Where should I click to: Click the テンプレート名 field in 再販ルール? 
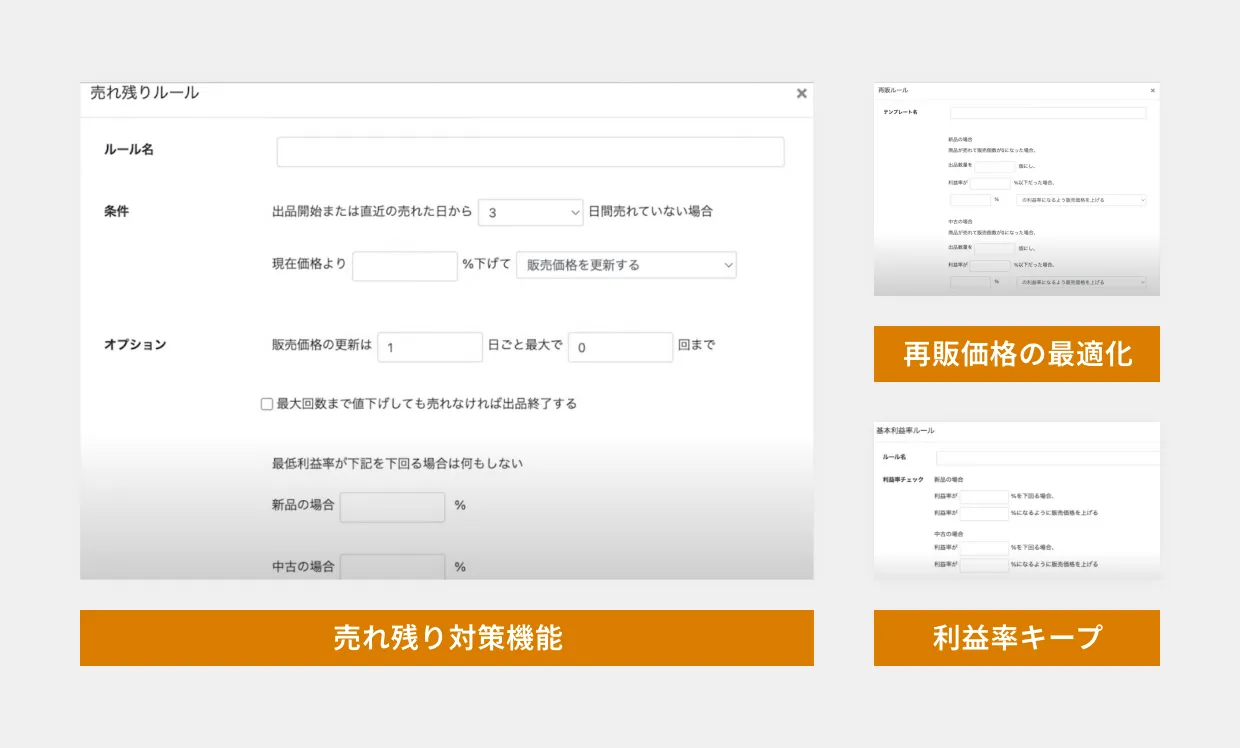pos(1050,113)
